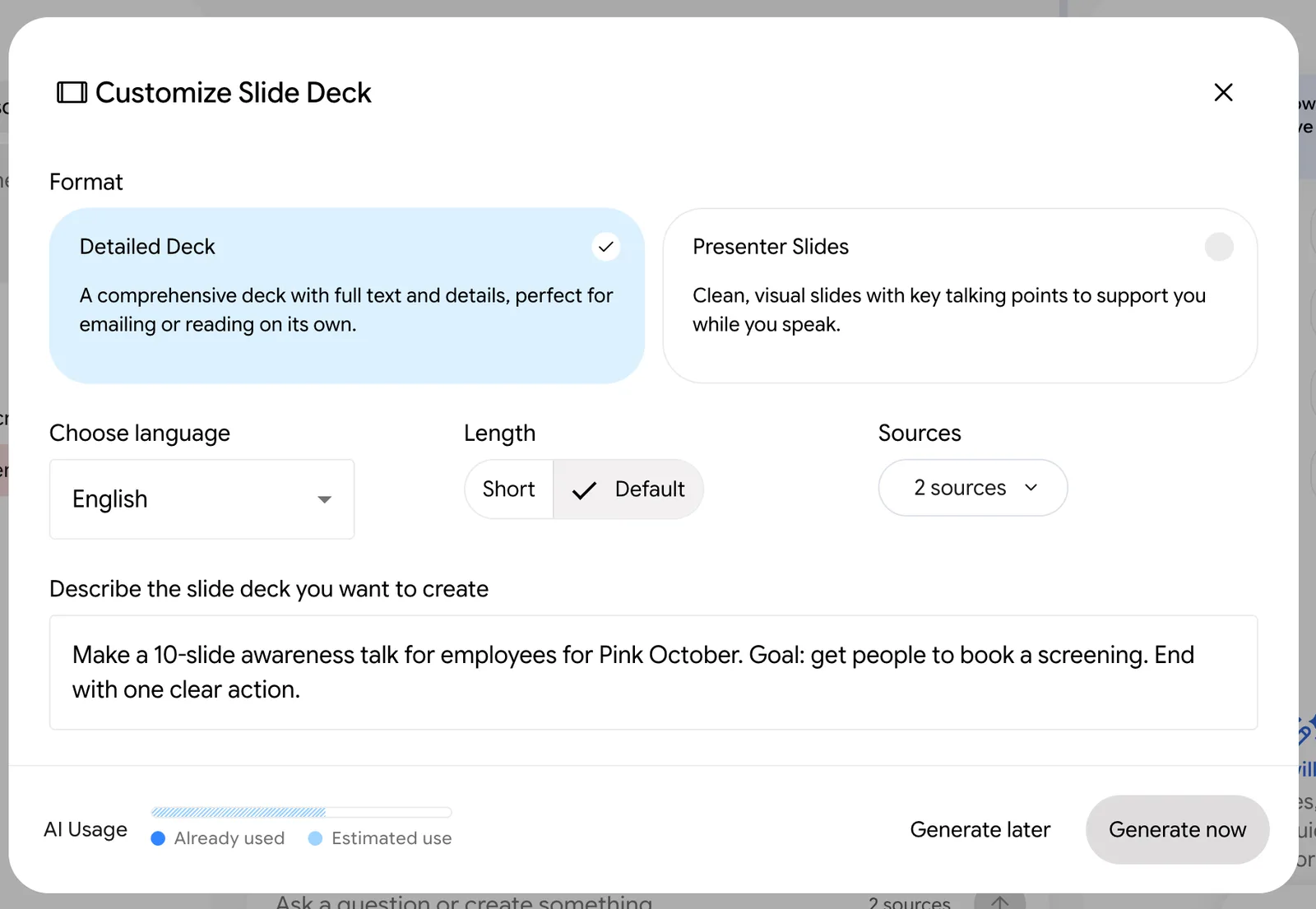Click the Generate now button

(x=1177, y=829)
